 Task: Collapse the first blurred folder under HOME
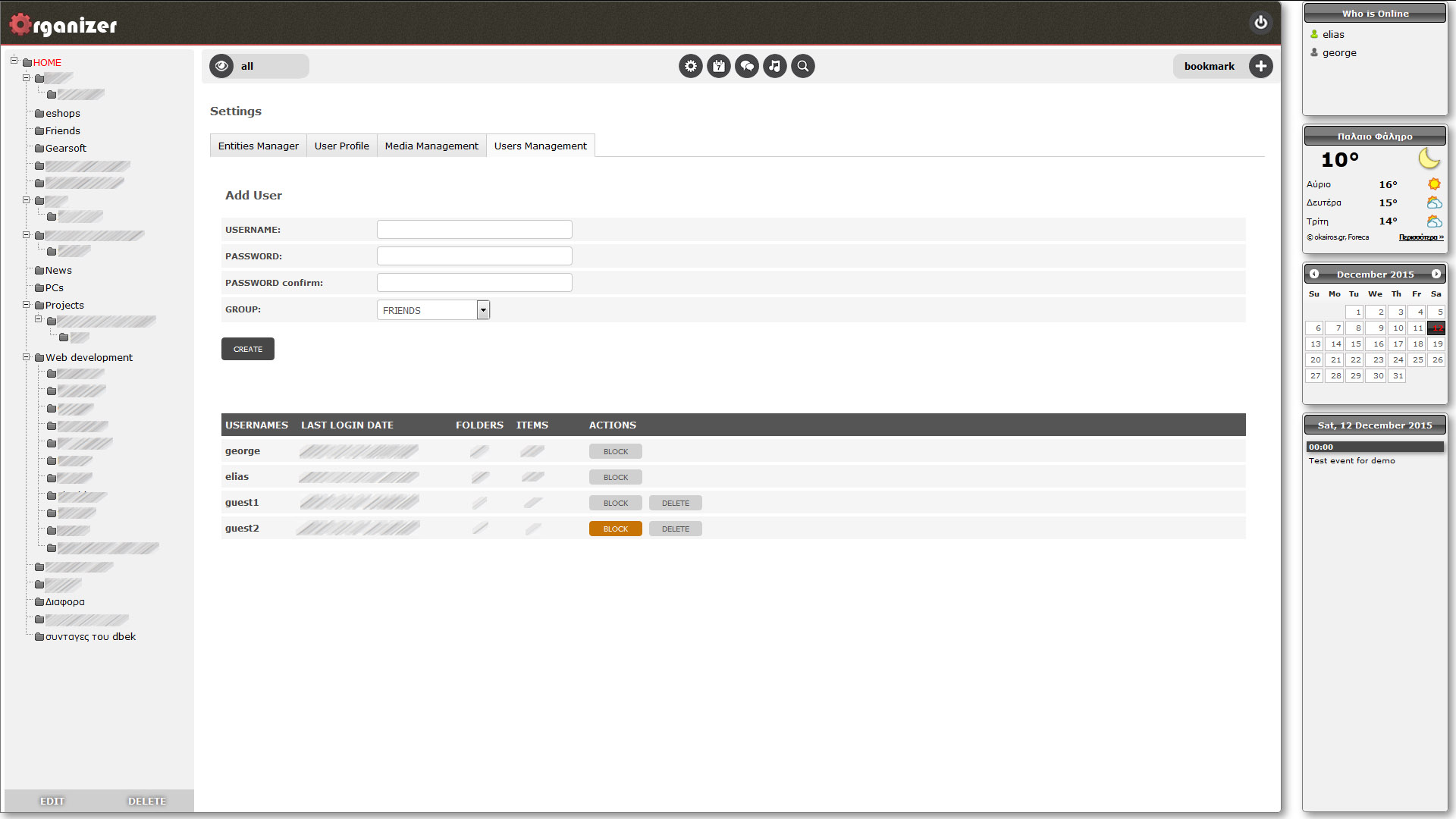pos(26,77)
